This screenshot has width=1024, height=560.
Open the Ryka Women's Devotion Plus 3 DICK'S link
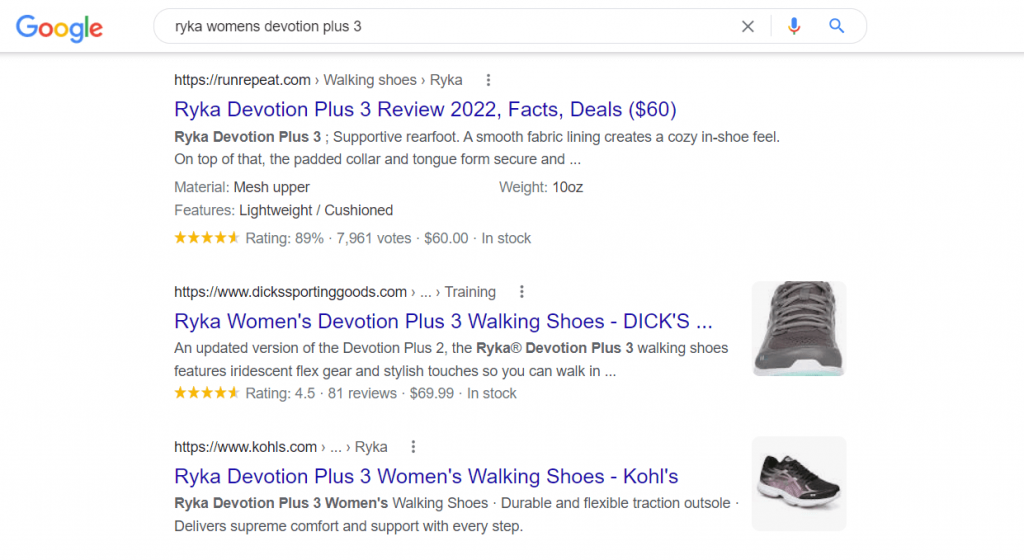443,321
